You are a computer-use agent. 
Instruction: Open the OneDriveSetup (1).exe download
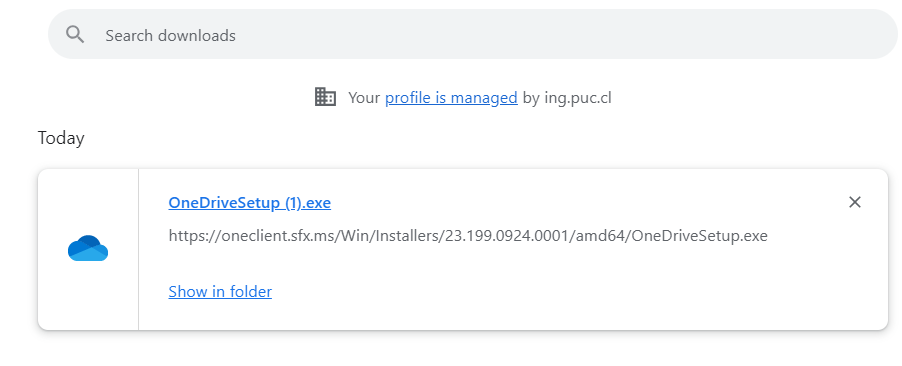[250, 203]
